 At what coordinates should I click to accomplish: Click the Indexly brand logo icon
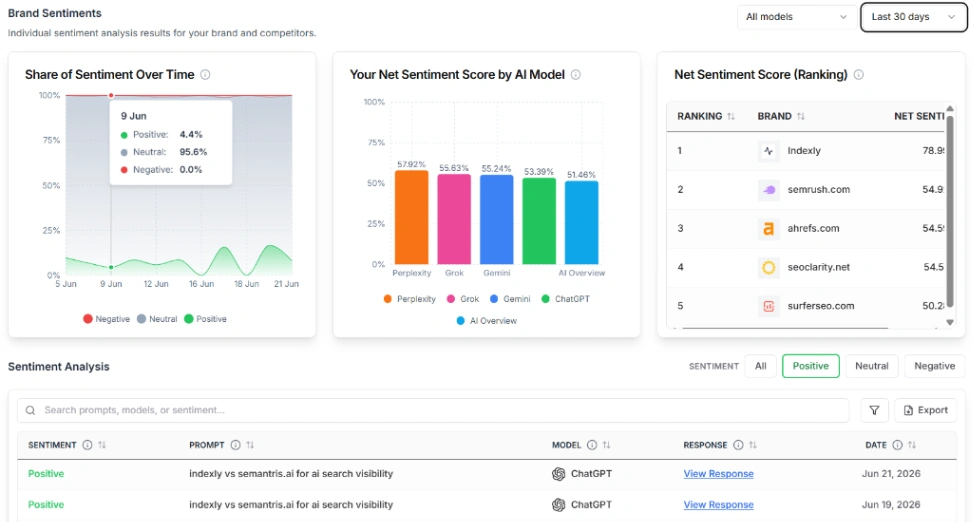[769, 151]
